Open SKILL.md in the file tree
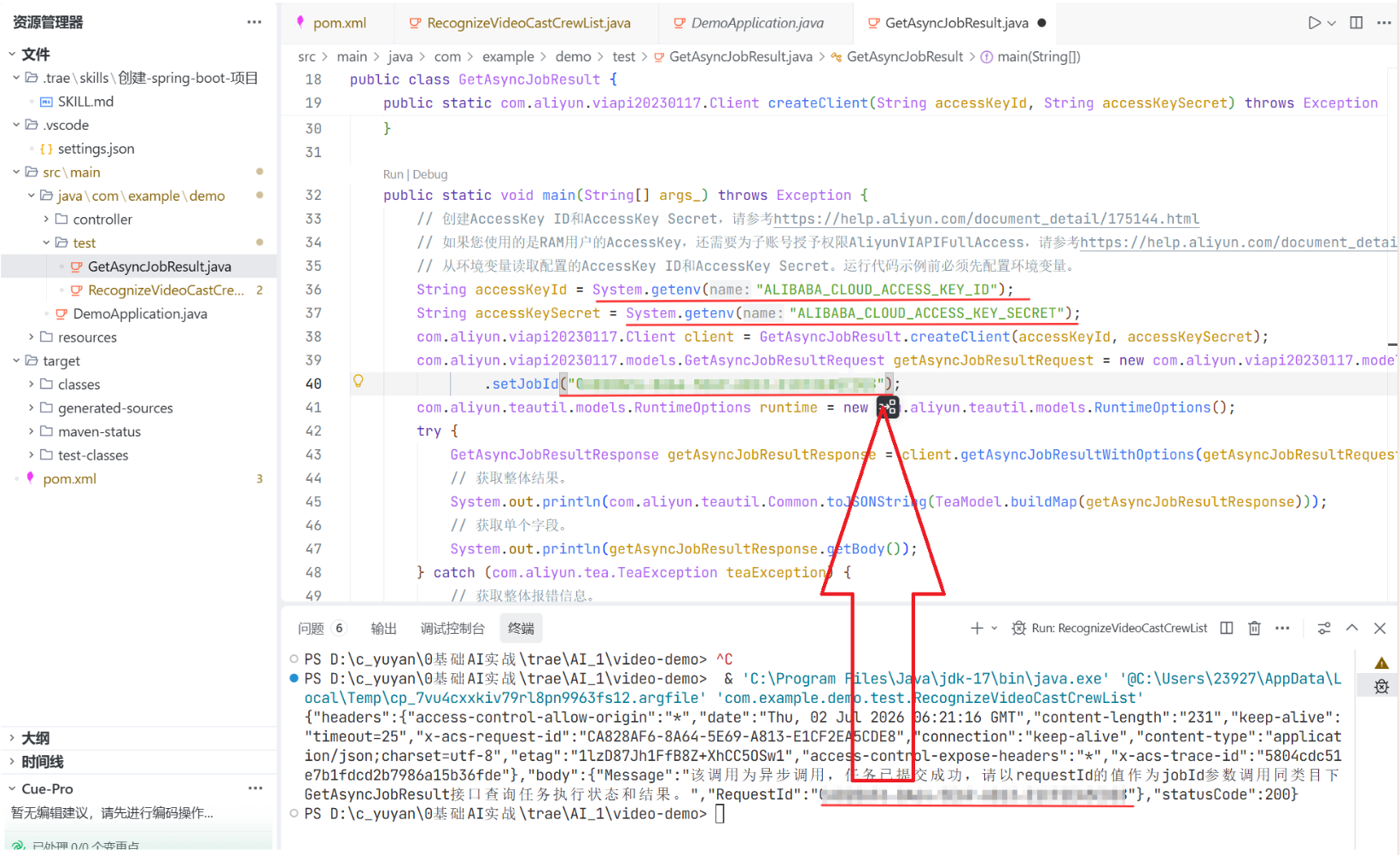Image resolution: width=1400 pixels, height=855 pixels. click(x=85, y=102)
